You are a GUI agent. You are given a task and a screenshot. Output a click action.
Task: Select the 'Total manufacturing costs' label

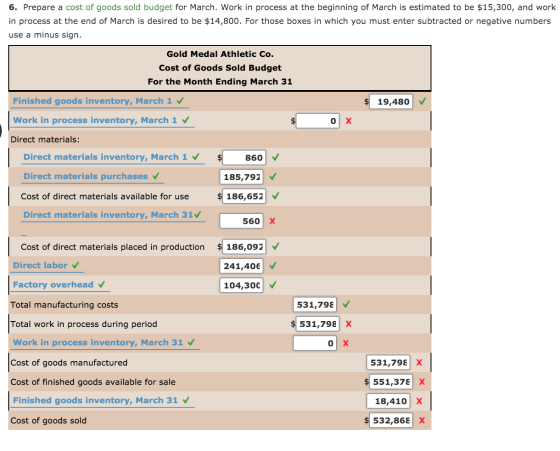(x=64, y=305)
